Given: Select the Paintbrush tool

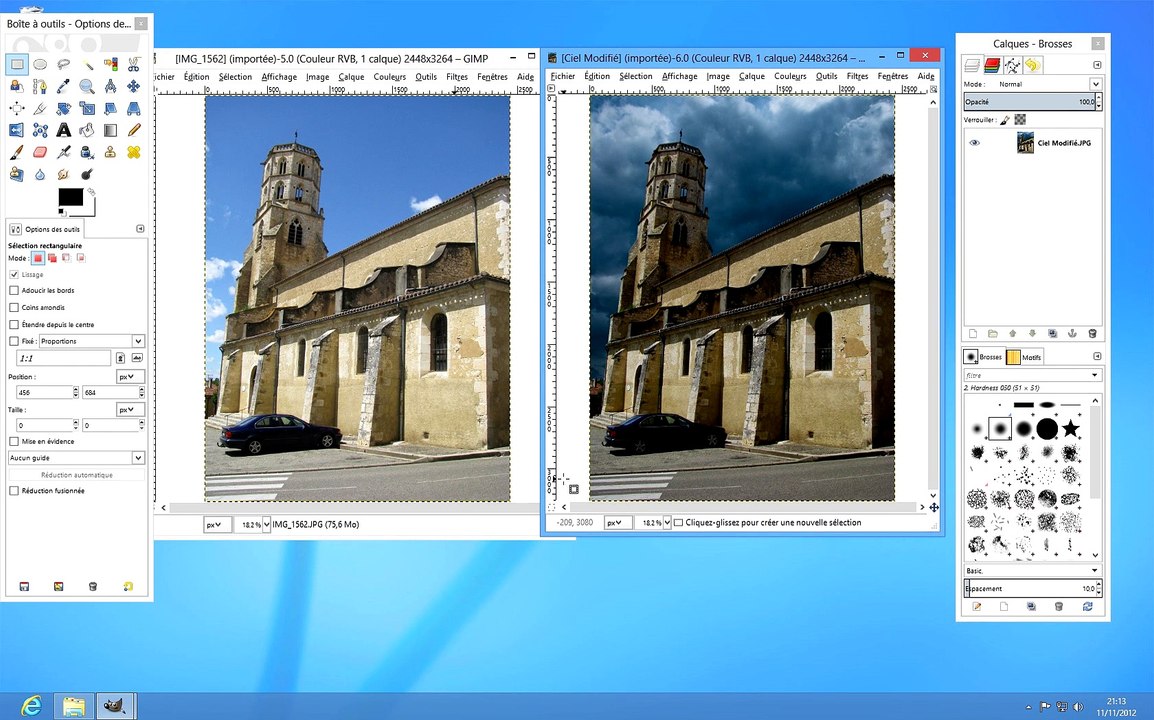Looking at the screenshot, I should tap(16, 152).
